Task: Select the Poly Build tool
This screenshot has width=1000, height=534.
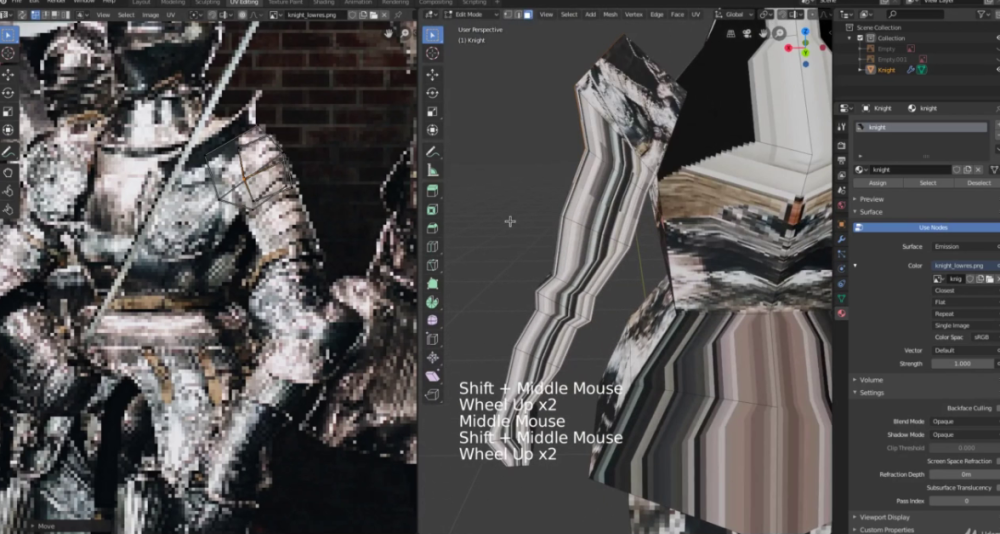Action: tap(432, 284)
